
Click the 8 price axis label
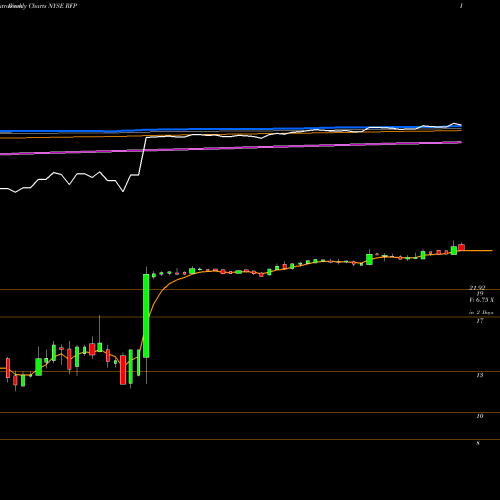point(478,443)
